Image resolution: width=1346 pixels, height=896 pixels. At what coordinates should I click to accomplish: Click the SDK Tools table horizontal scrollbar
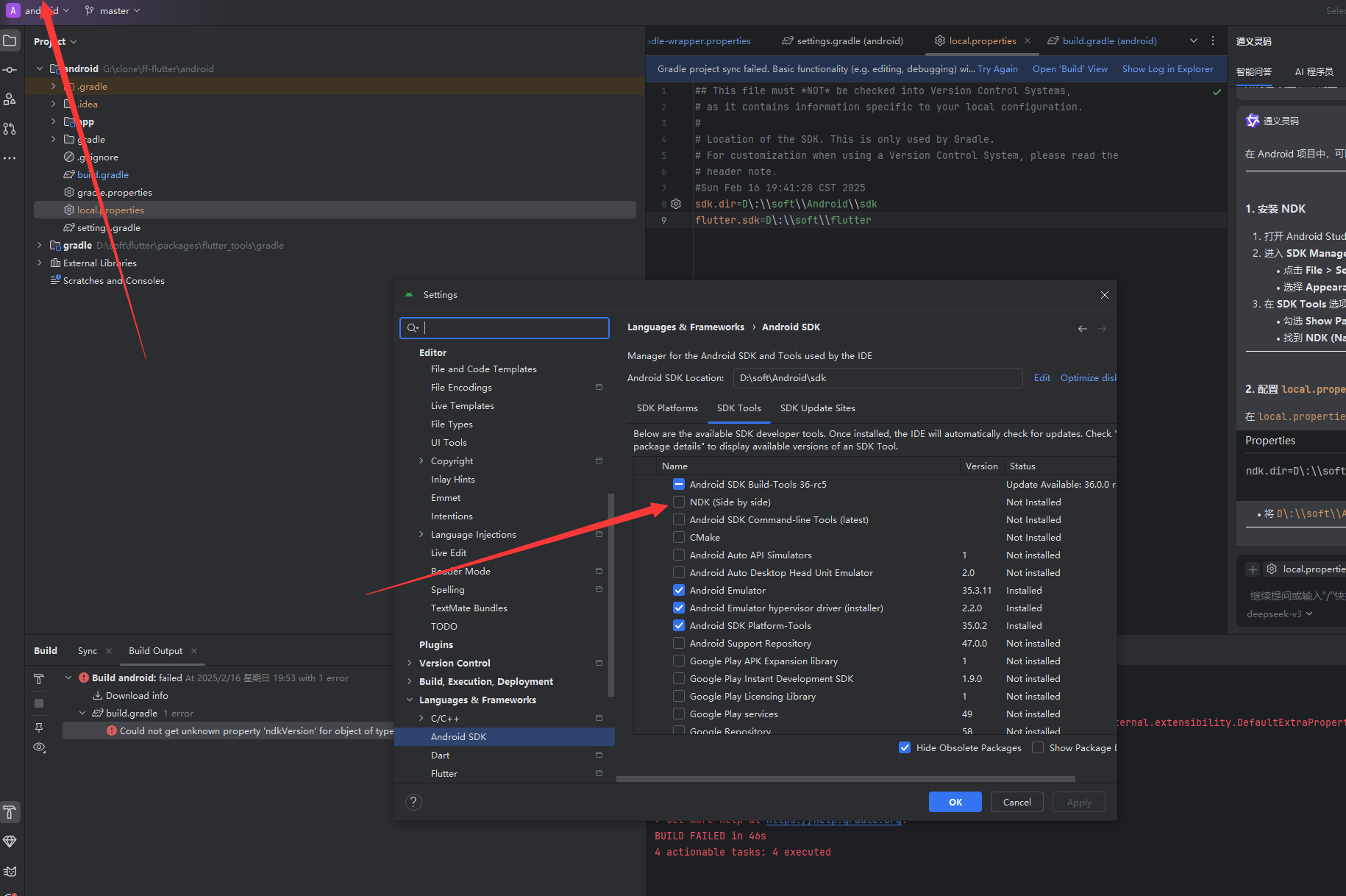(846, 778)
